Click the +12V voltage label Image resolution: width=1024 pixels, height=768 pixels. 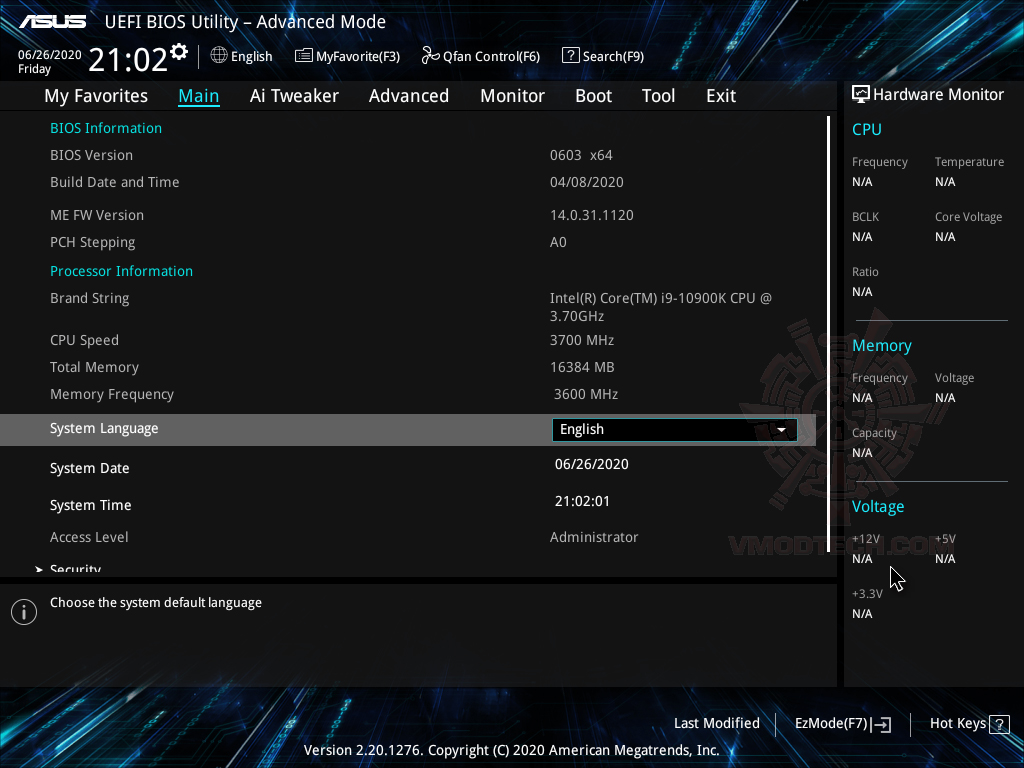(x=865, y=539)
